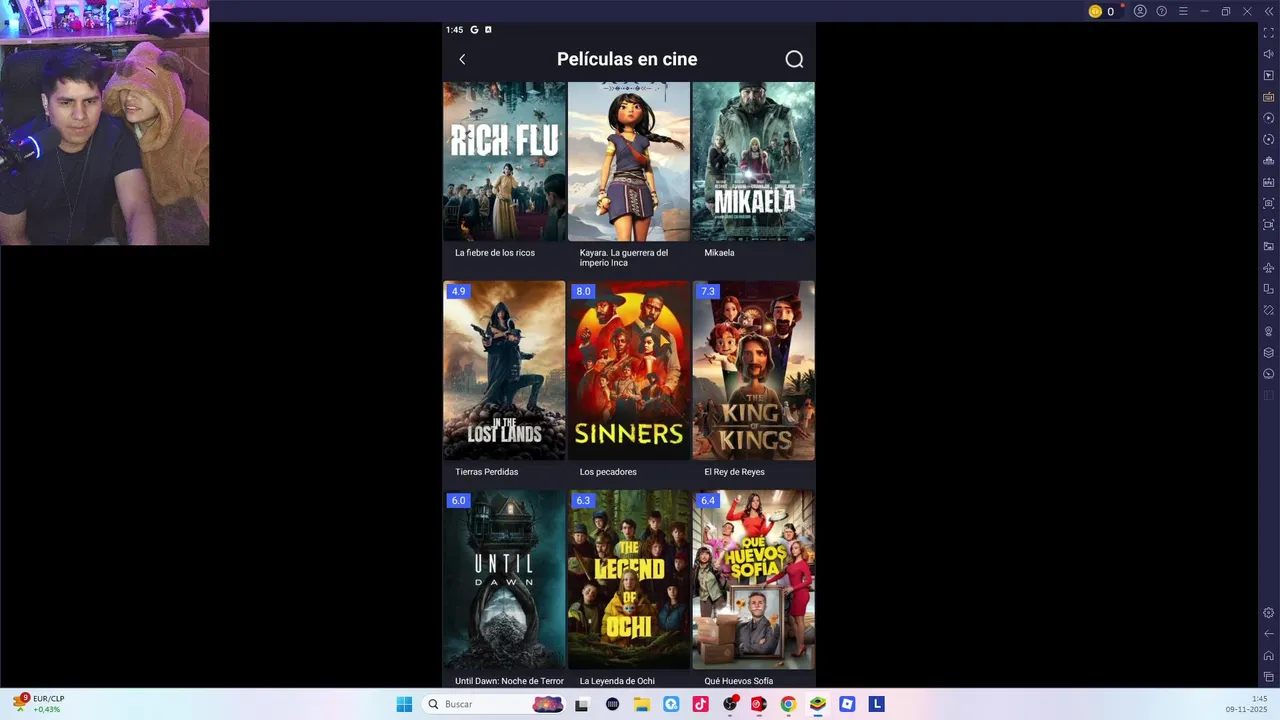Open The King of Kings poster
1280x720 pixels.
753,370
